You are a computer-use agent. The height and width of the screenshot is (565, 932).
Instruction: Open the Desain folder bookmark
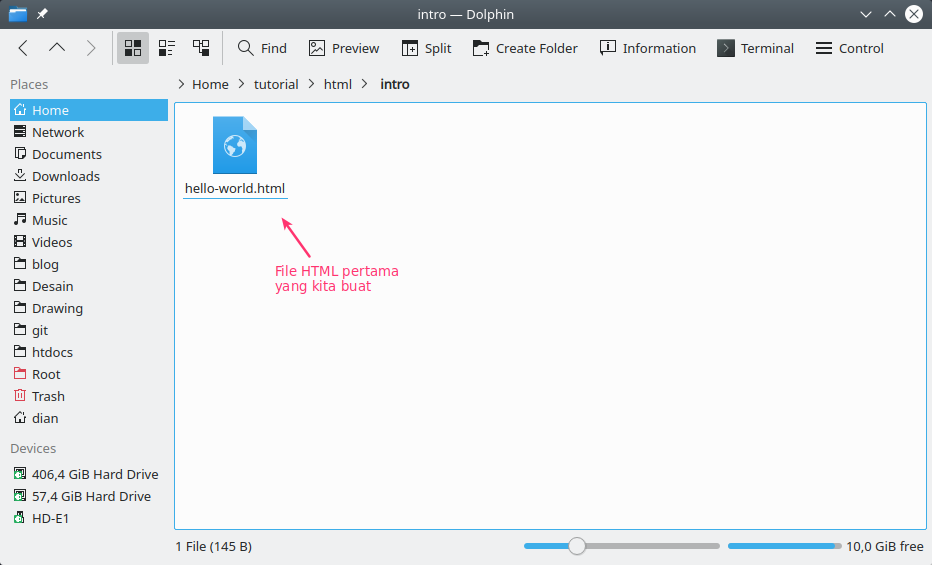click(89, 286)
